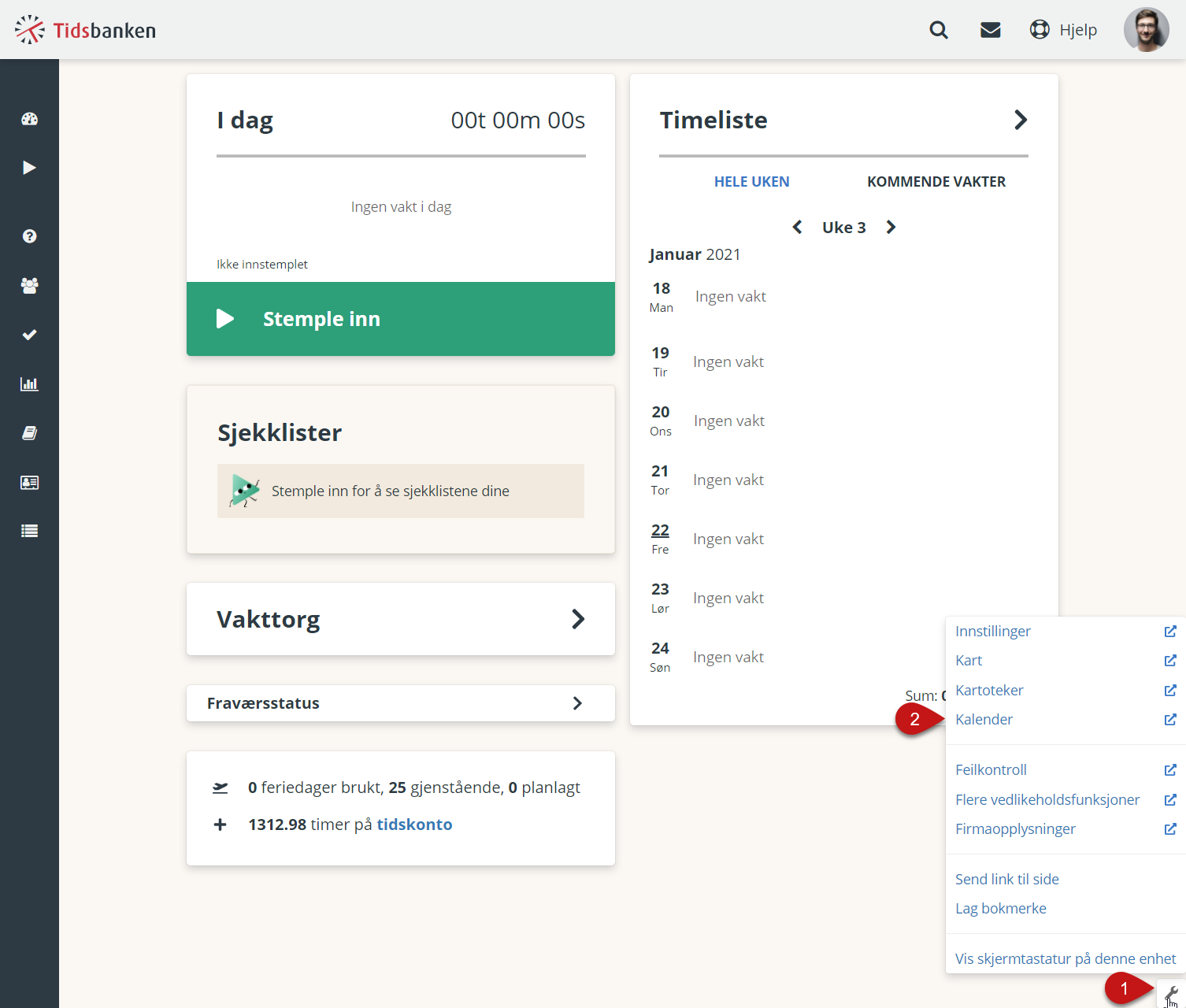Click the Stemple inn button
The height and width of the screenshot is (1008, 1186).
(401, 319)
